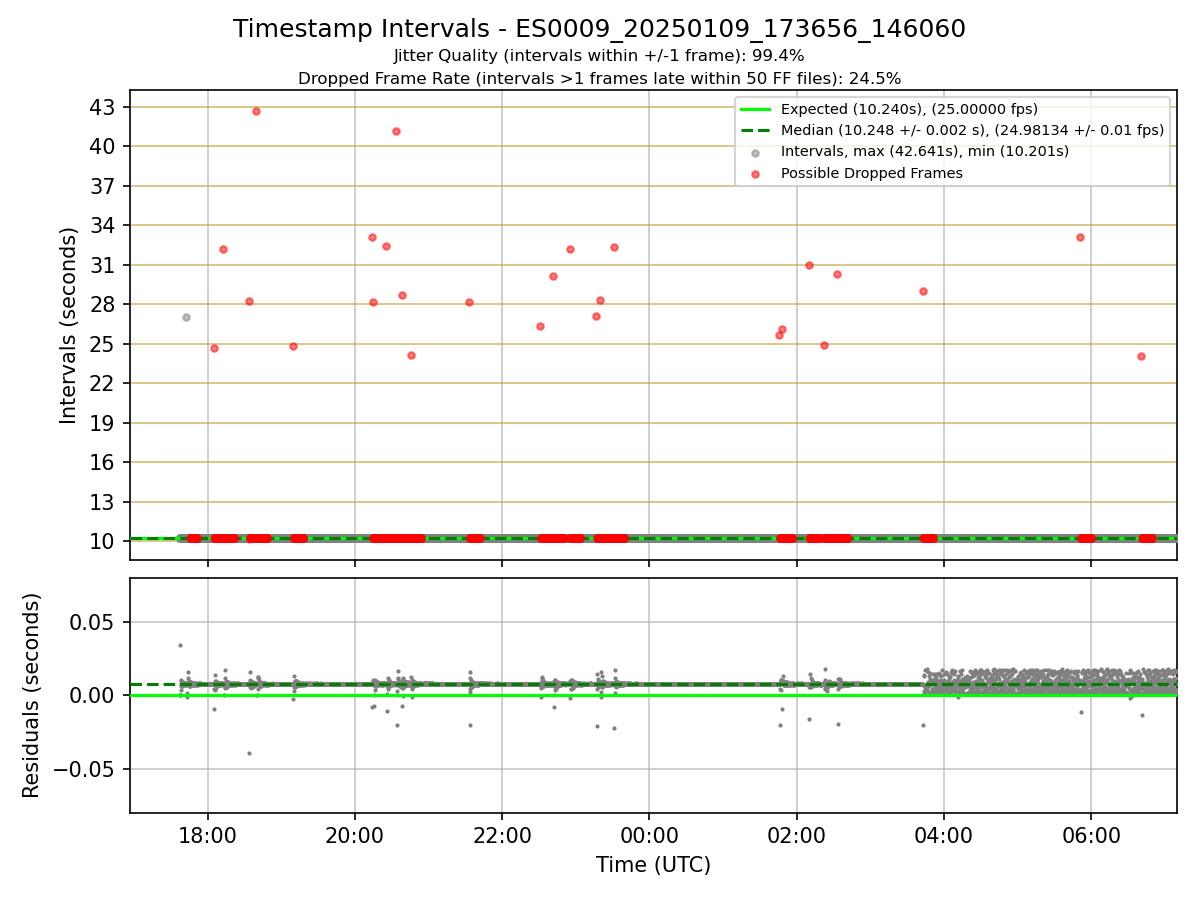
Task: Click the 00:00 tick label on the time axis
Action: [649, 834]
